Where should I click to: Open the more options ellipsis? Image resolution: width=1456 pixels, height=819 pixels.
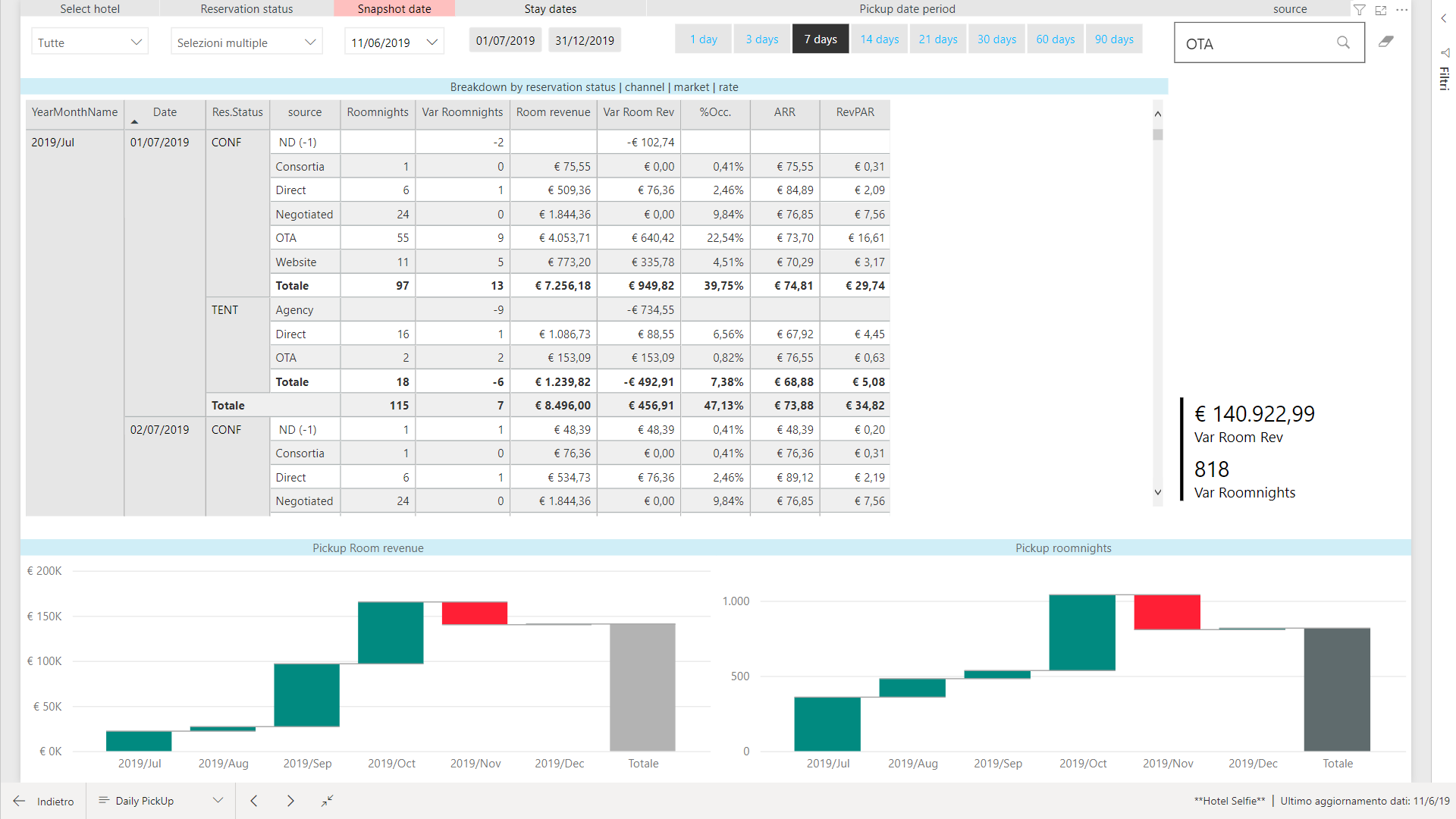coord(1402,10)
